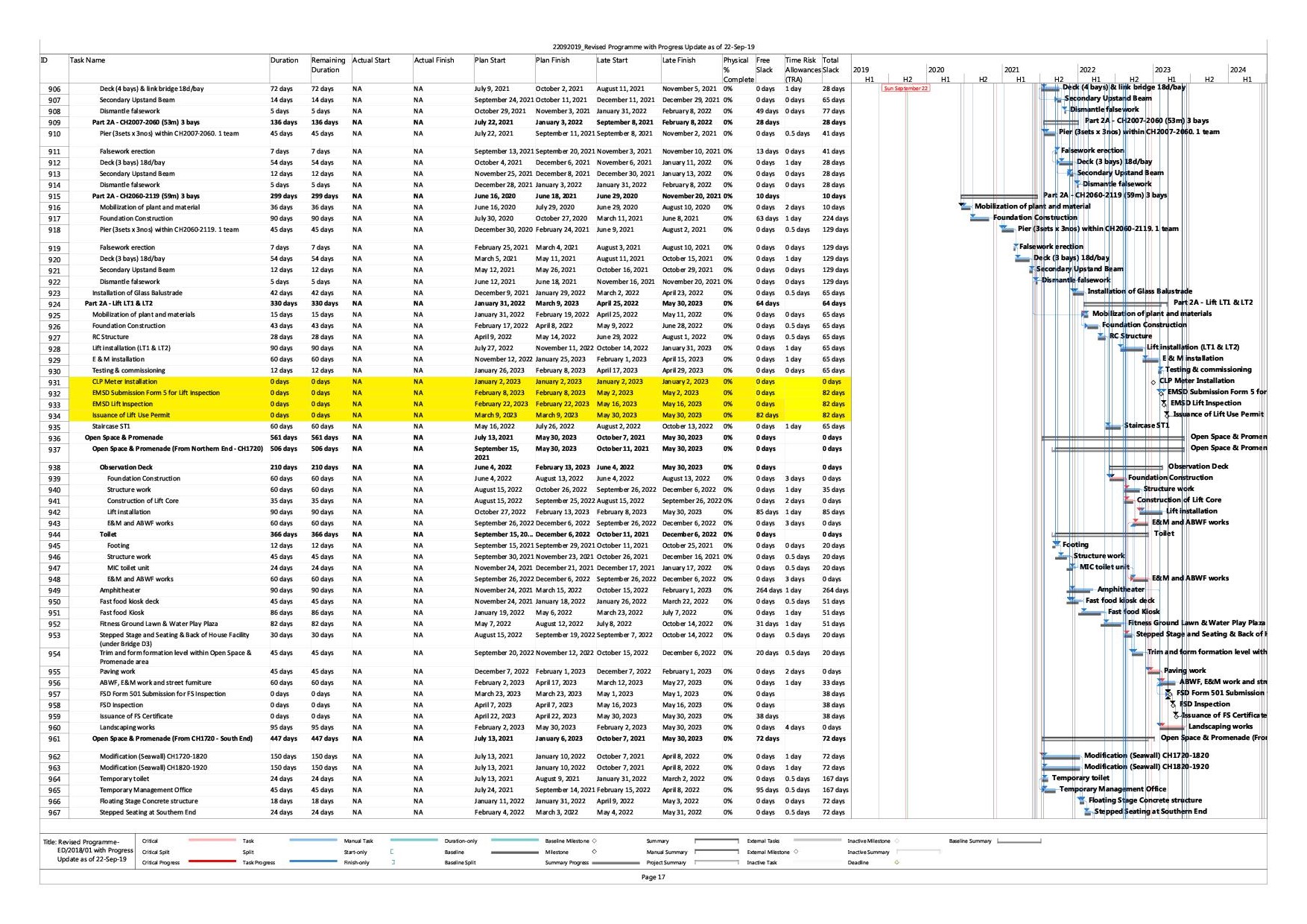Click the Free Slack column header
The image size is (1307, 924).
point(765,65)
